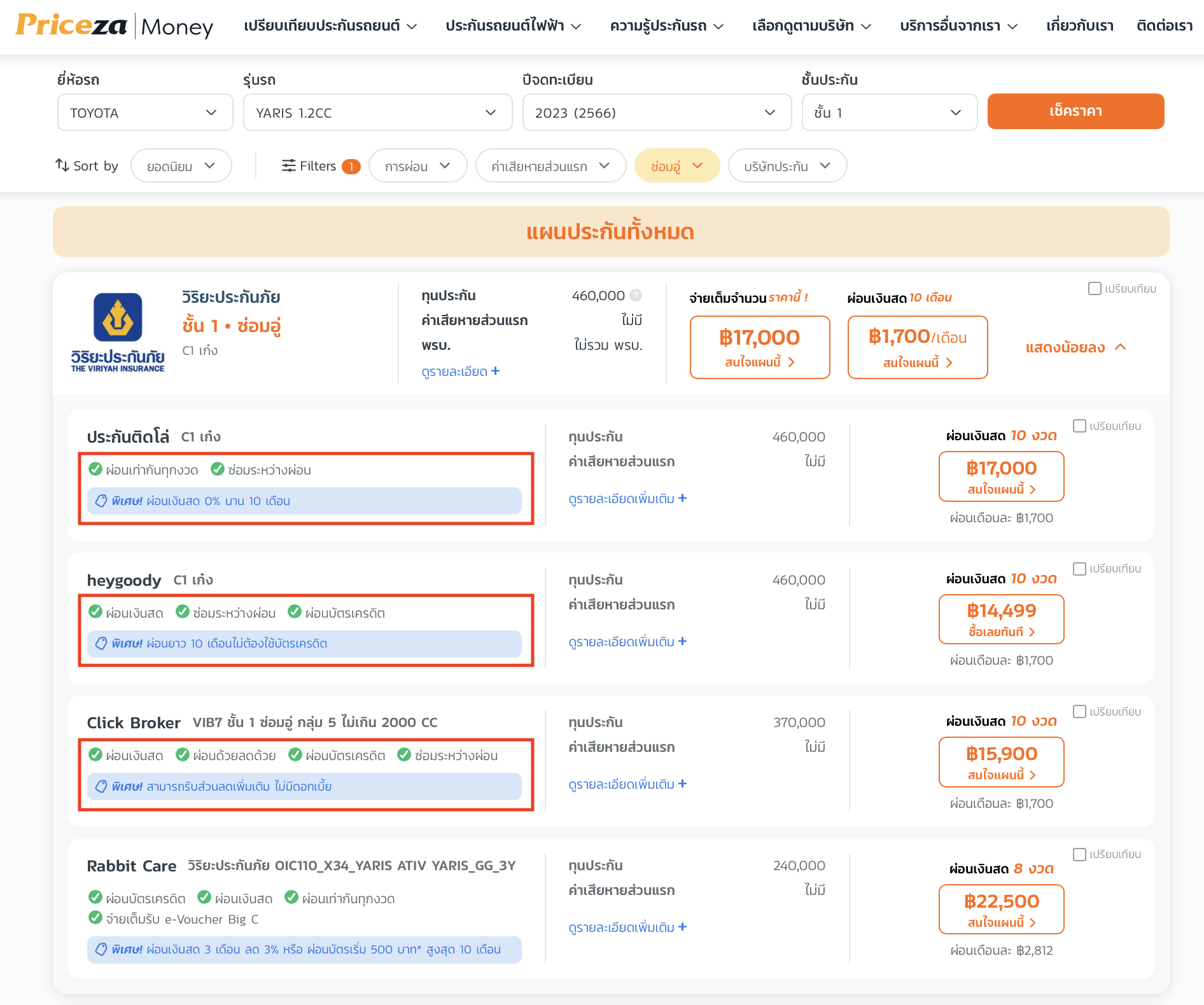Open the เลือกดูตามบริษัท menu

(x=811, y=26)
